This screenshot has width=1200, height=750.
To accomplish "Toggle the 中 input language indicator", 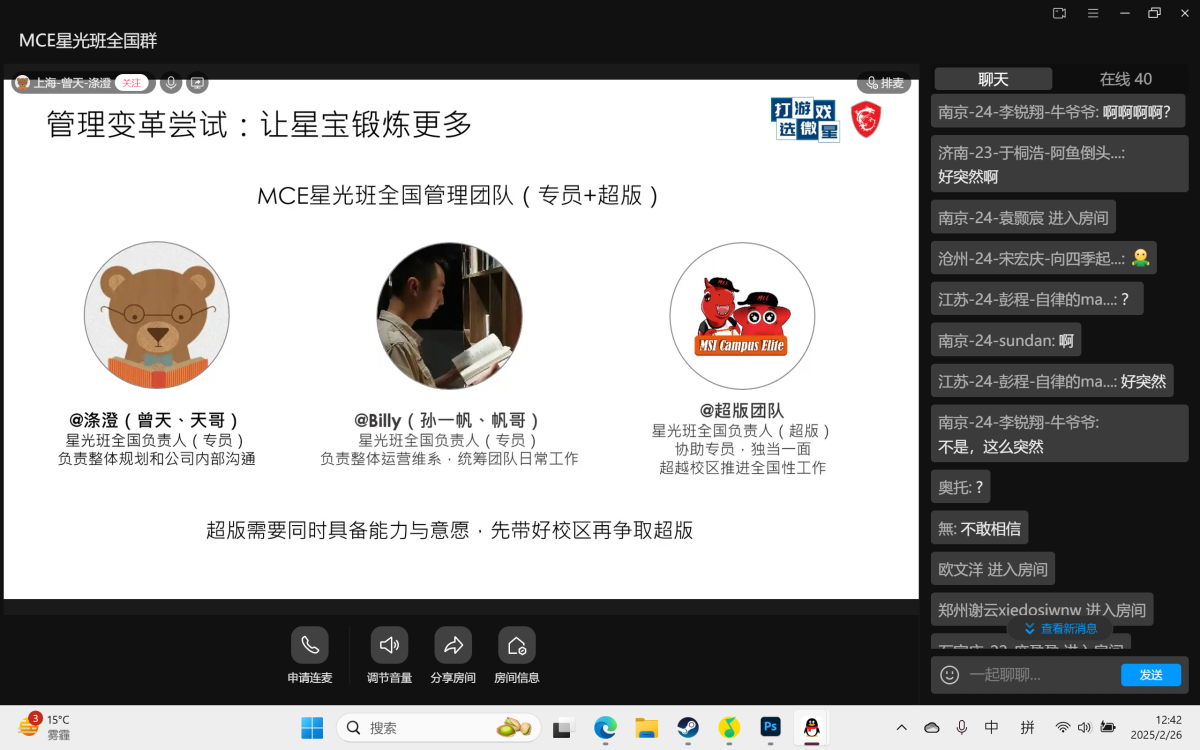I will (x=991, y=728).
